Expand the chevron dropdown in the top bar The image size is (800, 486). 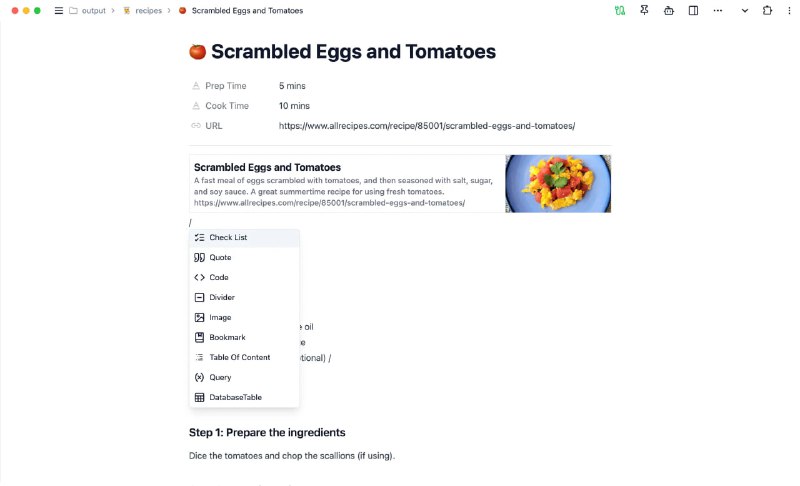pos(745,10)
